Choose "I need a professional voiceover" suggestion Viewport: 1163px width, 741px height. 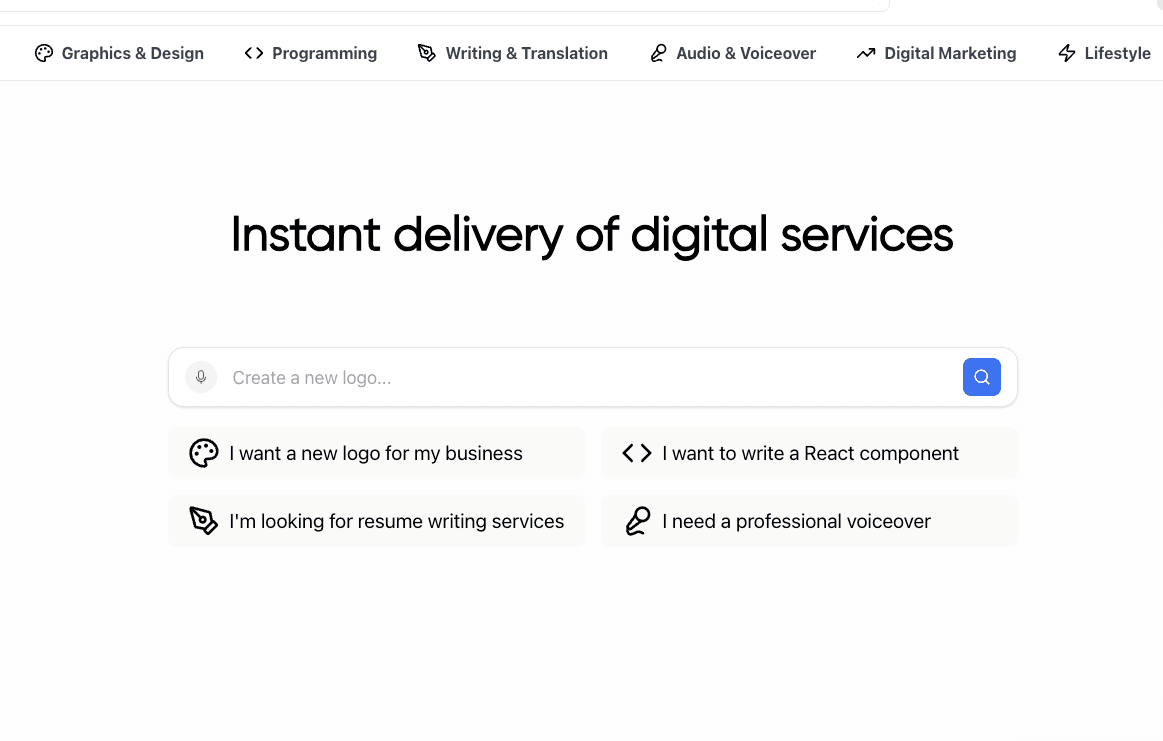809,521
